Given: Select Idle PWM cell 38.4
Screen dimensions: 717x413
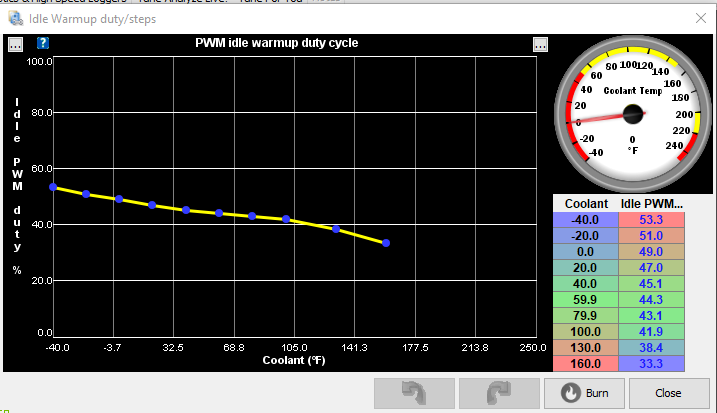Looking at the screenshot, I should pos(652,348).
